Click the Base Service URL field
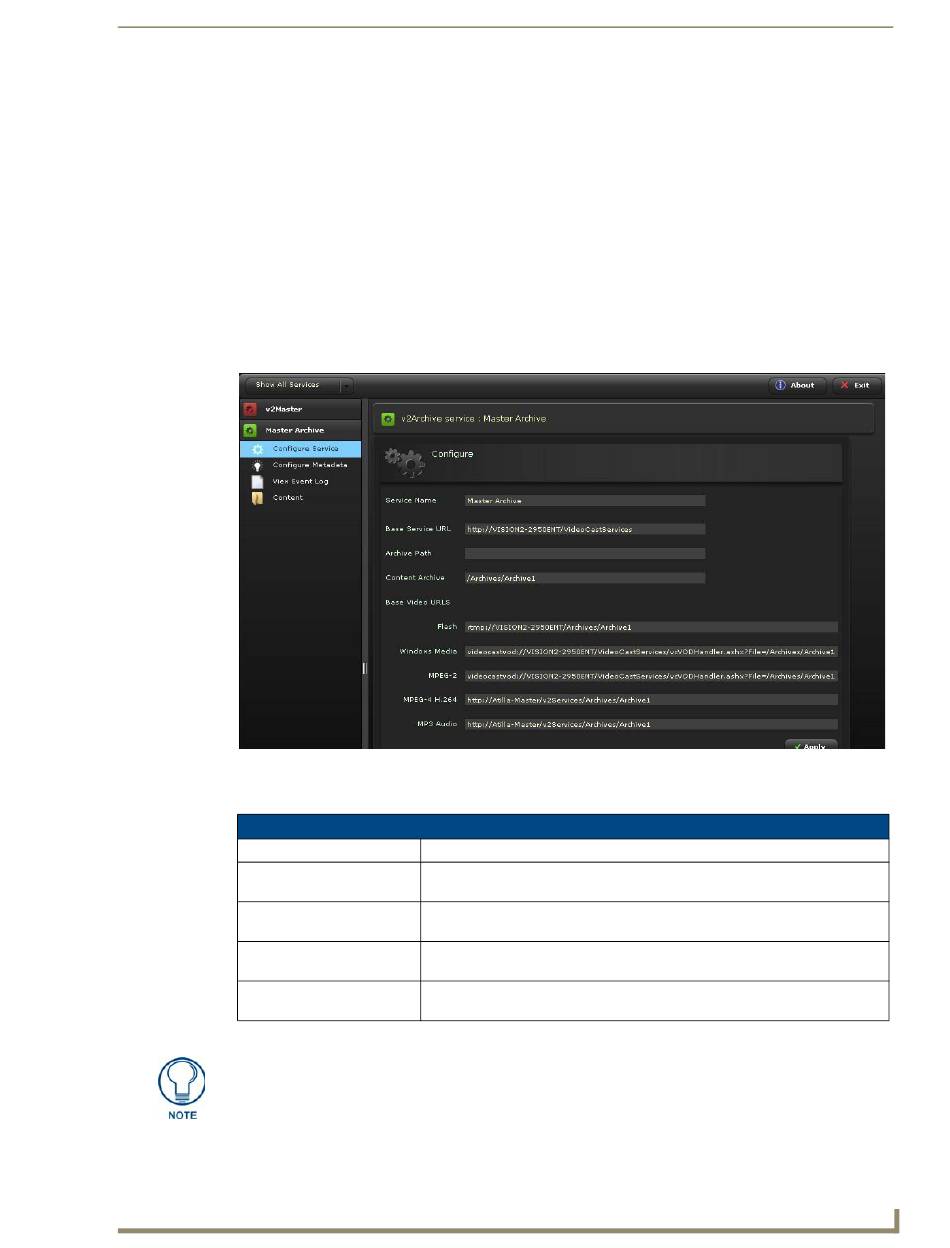This screenshot has height=1248, width=950. [585, 529]
